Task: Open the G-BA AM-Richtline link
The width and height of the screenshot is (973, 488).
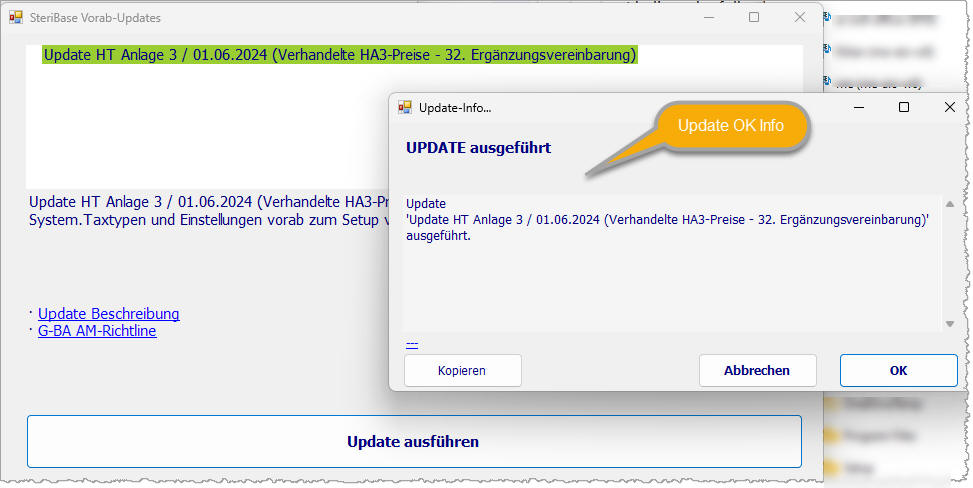Action: point(97,331)
